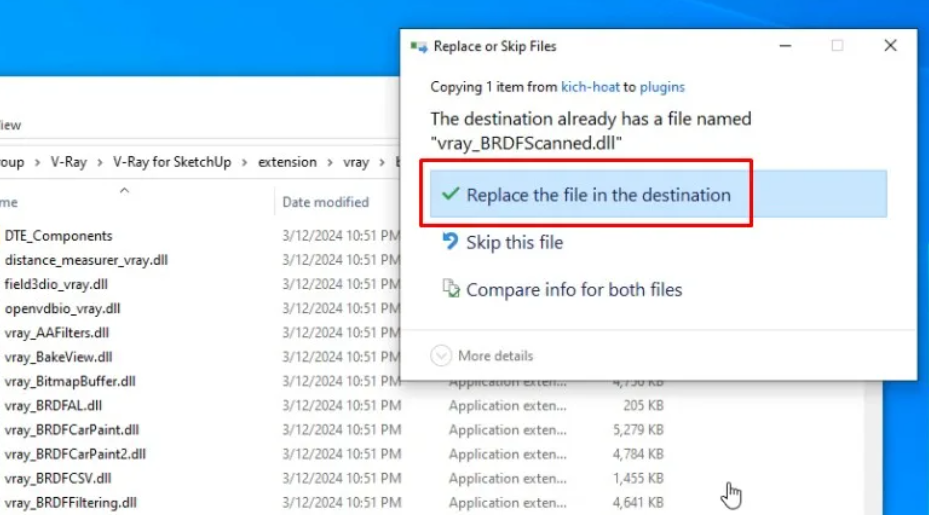The image size is (929, 515).
Task: Minimize the Replace or Skip Files dialog
Action: coord(784,46)
